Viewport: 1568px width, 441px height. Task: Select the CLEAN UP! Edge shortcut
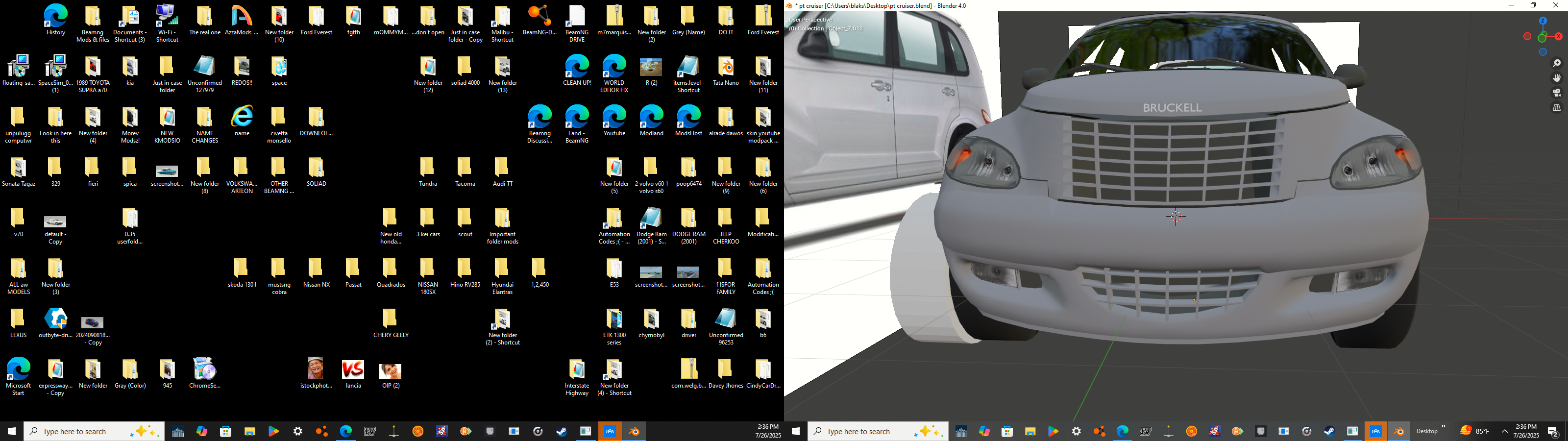[x=576, y=70]
